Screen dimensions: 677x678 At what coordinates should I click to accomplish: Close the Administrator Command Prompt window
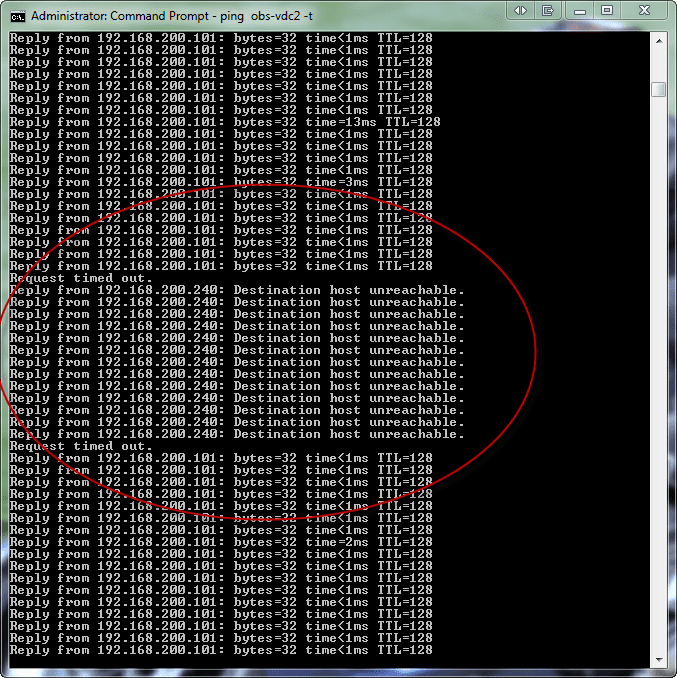tap(644, 10)
